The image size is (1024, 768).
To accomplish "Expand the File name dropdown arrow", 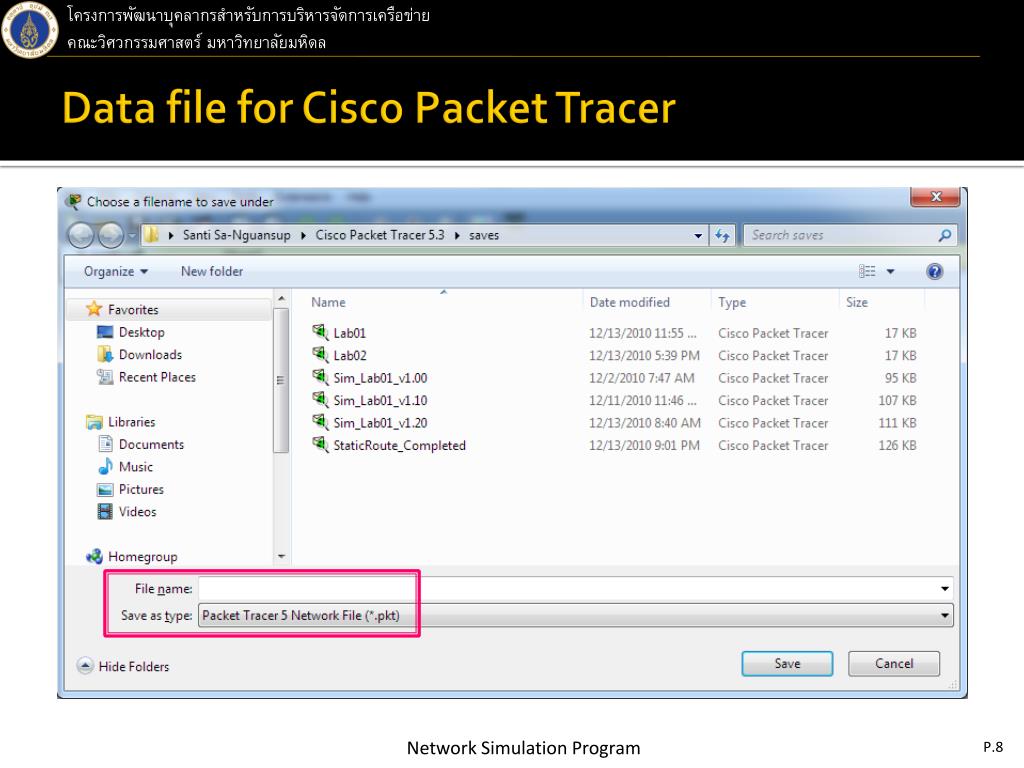I will point(944,589).
